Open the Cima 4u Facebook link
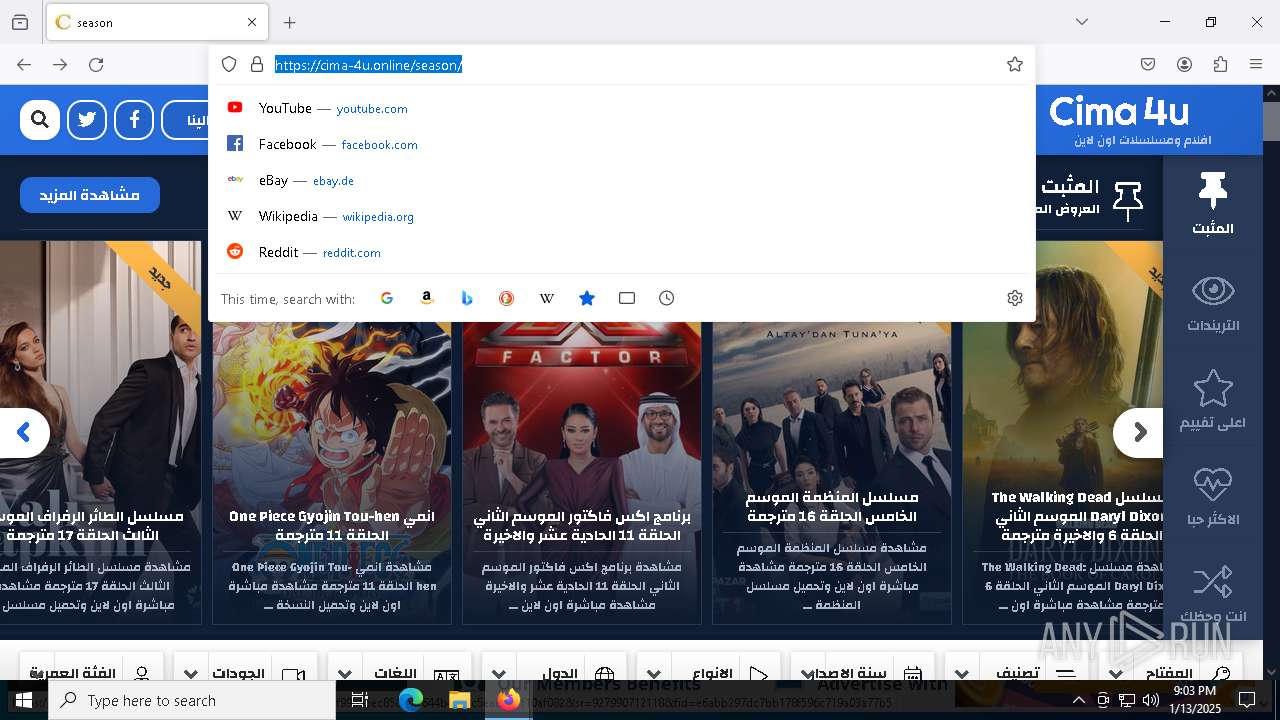 pos(134,120)
